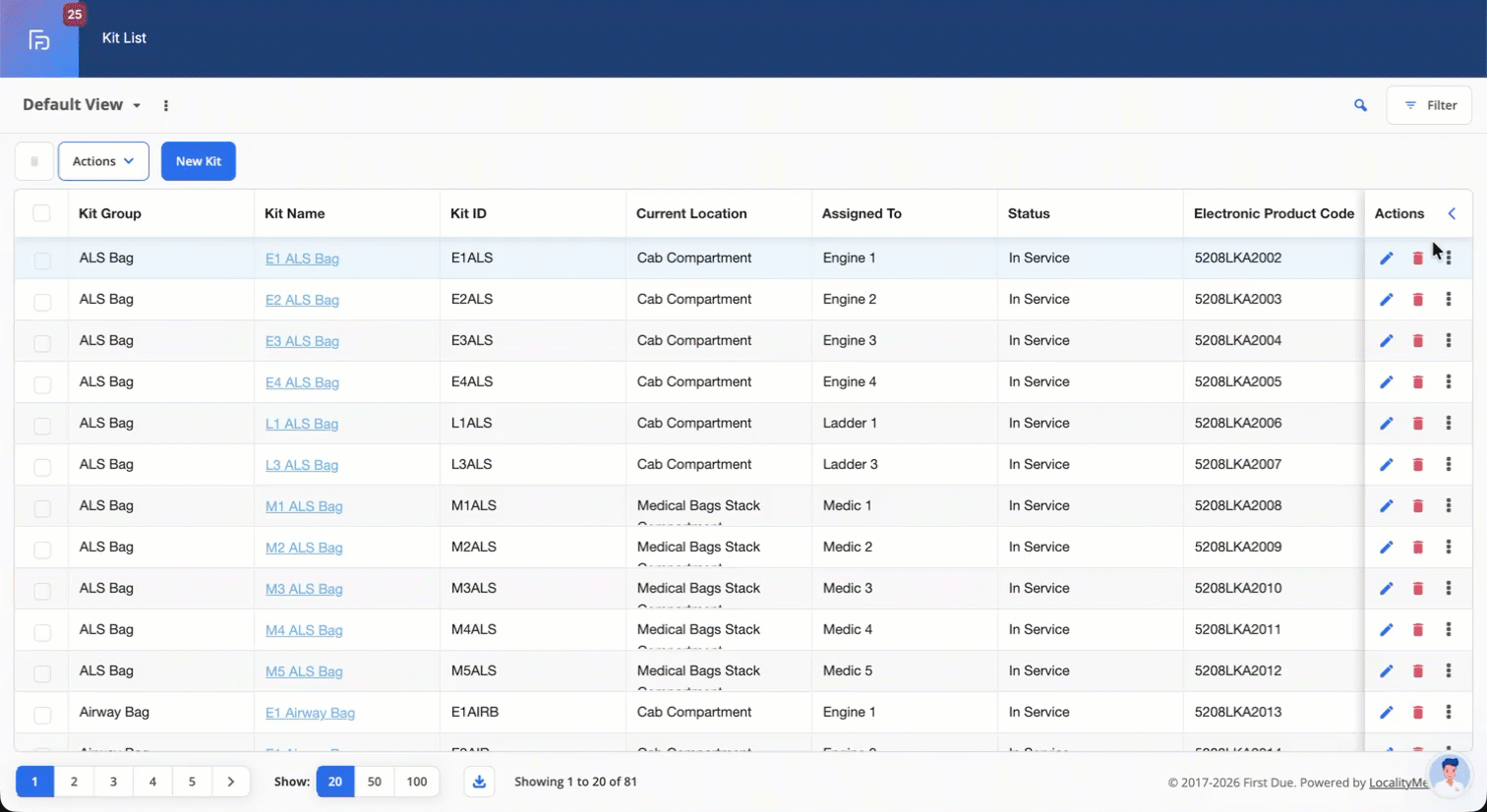
Task: Click the bulk delete trash button
Action: point(34,161)
